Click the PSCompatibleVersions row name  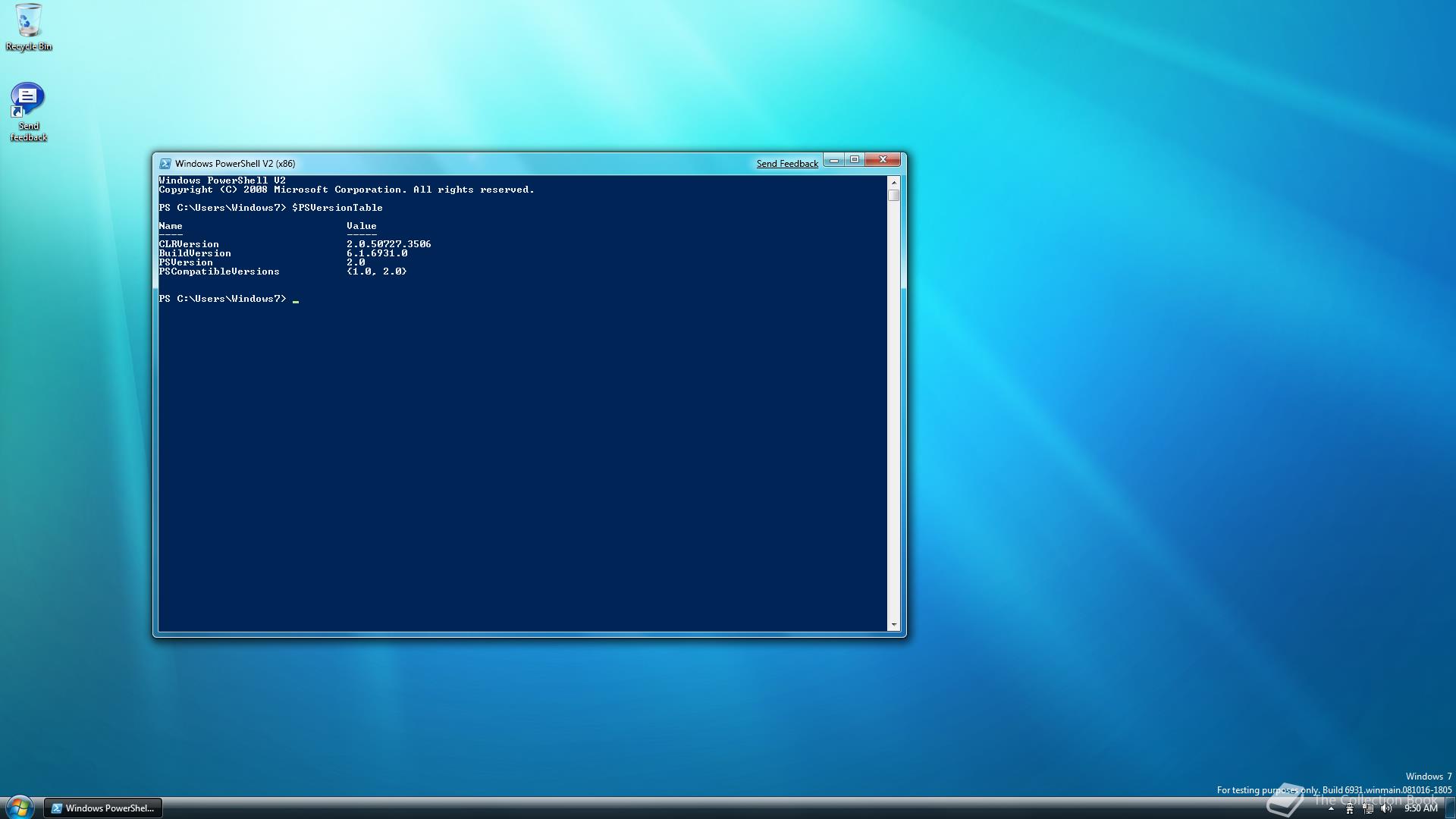coord(219,271)
